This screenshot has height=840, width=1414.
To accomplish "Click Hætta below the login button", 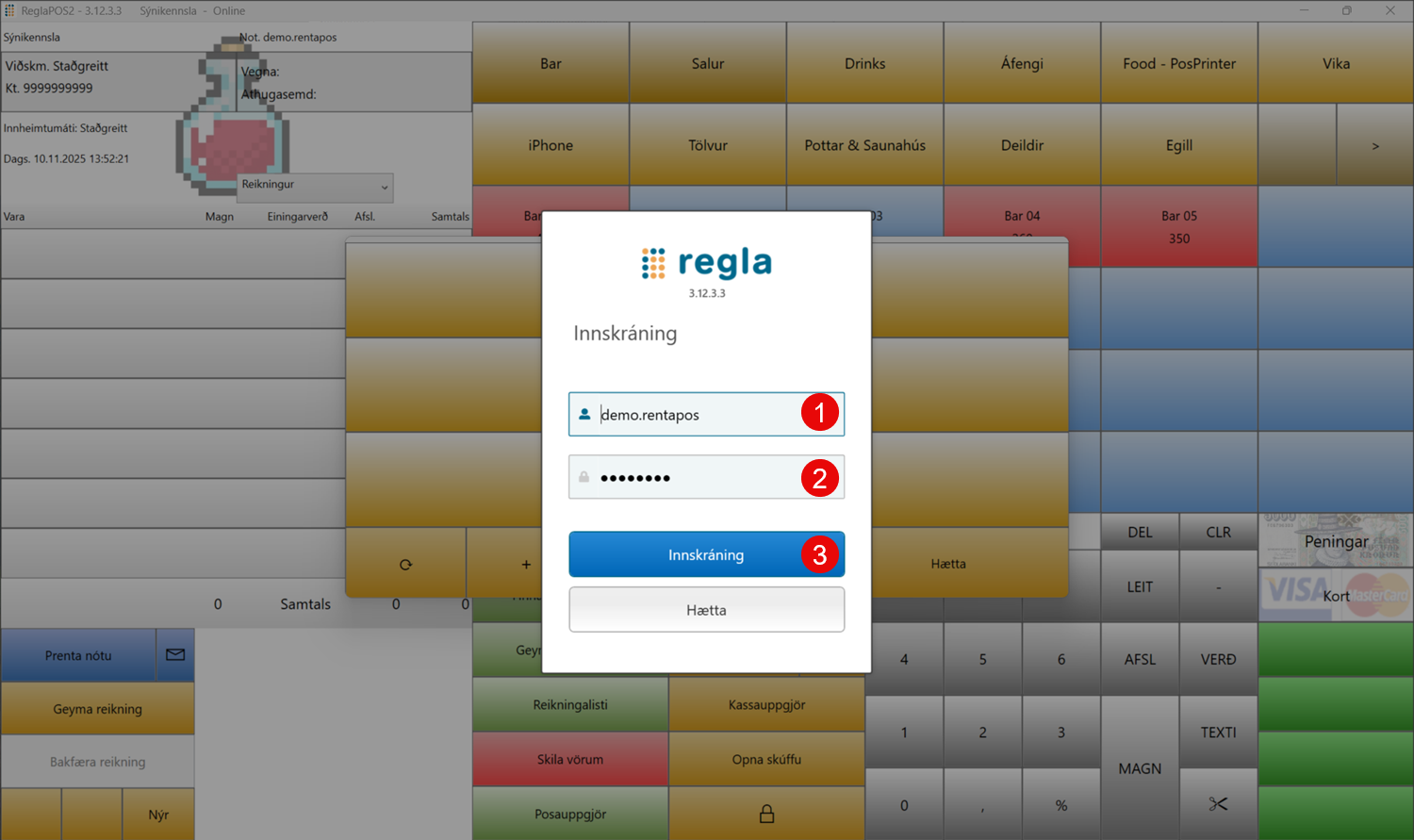I will (x=706, y=610).
